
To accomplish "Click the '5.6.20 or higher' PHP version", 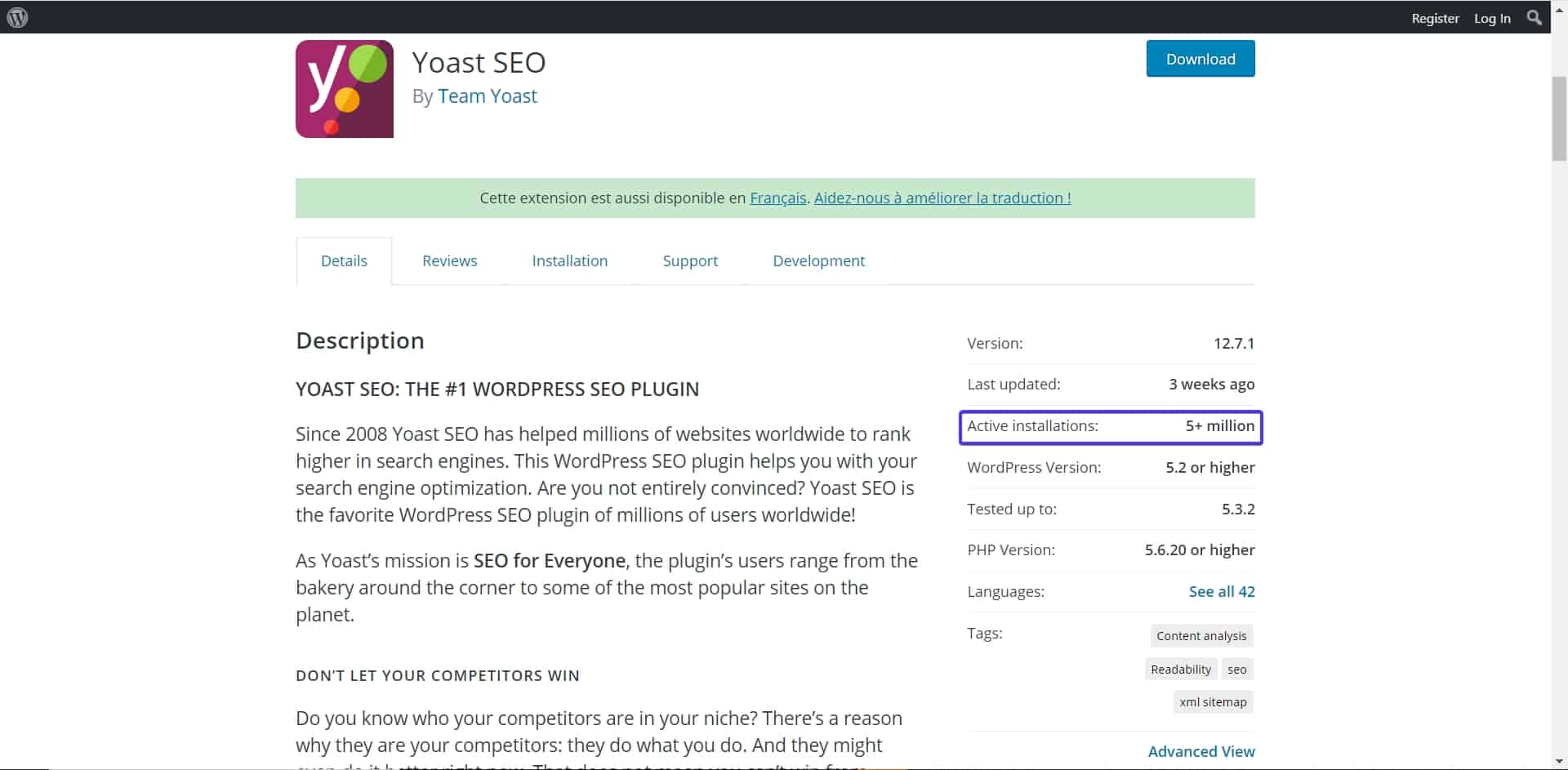I will [1200, 550].
